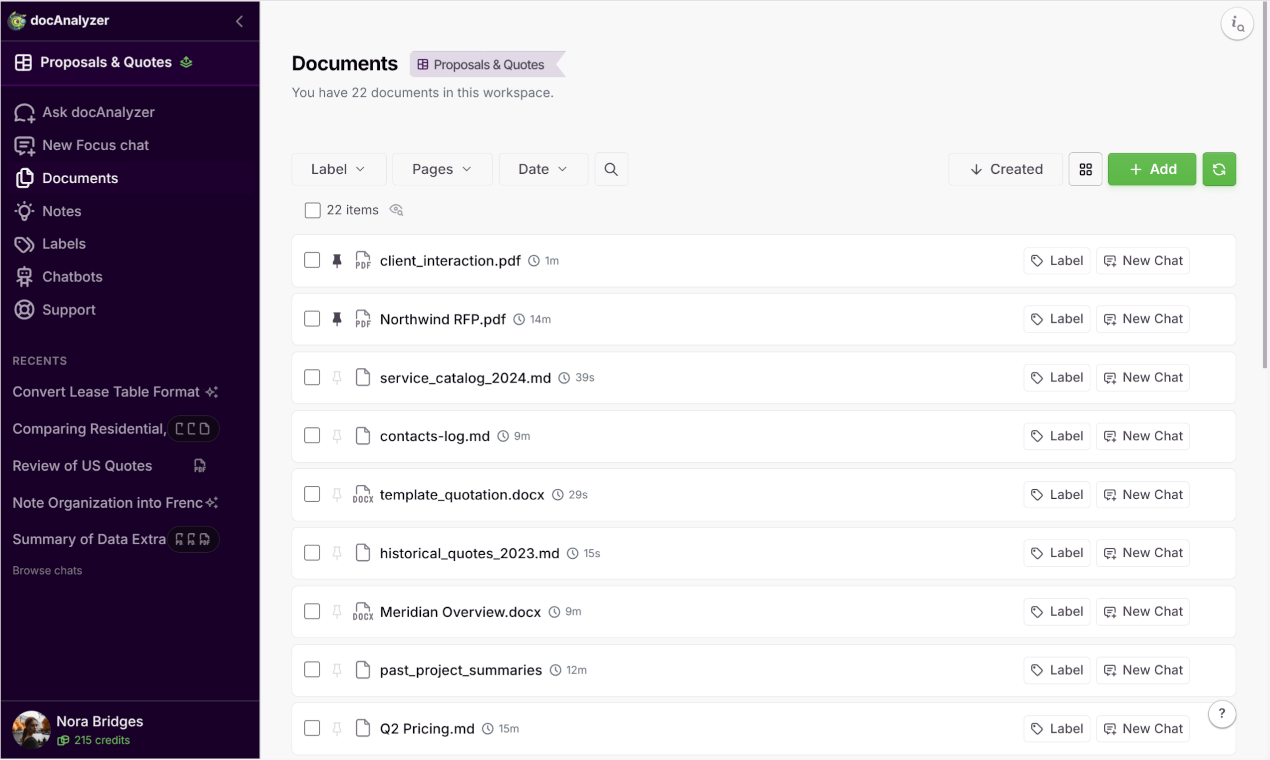Check the historical_quotes_2023.md checkbox
Viewport: 1270px width, 760px height.
pyautogui.click(x=312, y=553)
